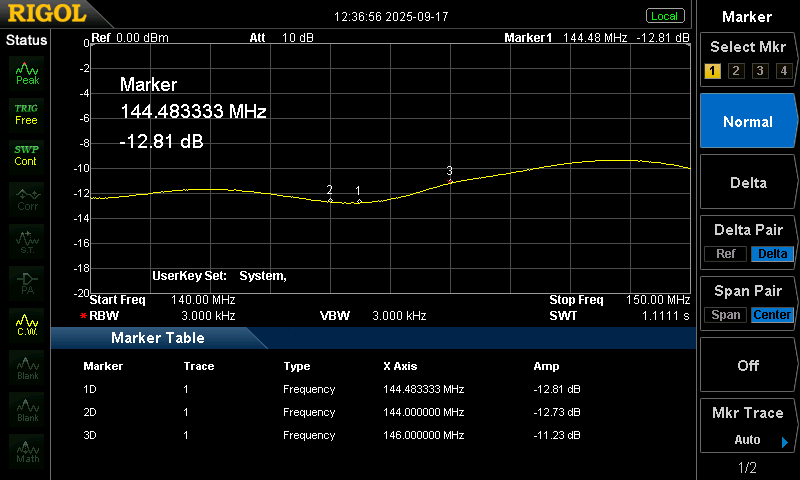This screenshot has width=800, height=480.
Task: Click the SWP Cont sweep icon
Action: (x=26, y=155)
